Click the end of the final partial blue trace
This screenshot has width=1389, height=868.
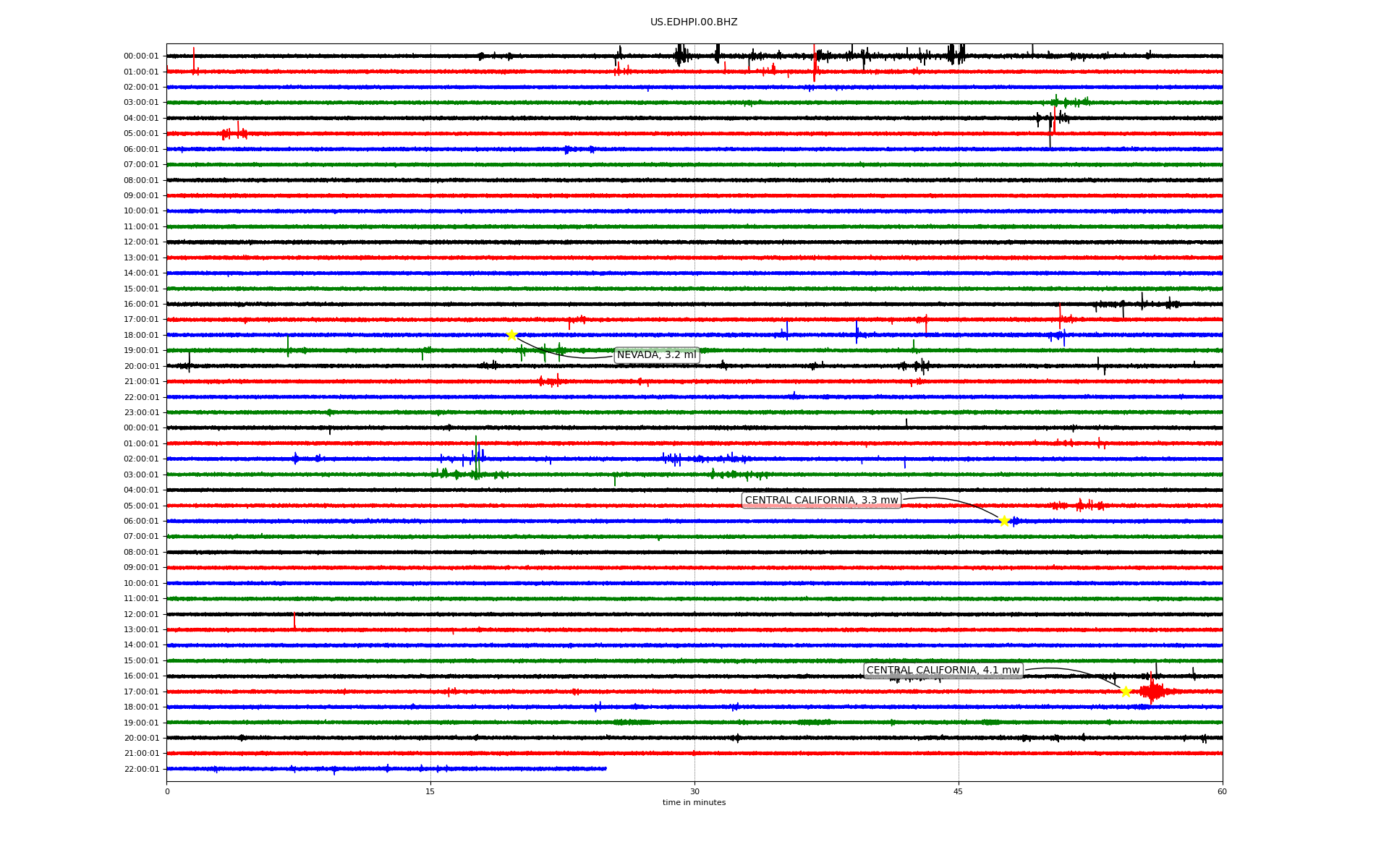pos(605,769)
